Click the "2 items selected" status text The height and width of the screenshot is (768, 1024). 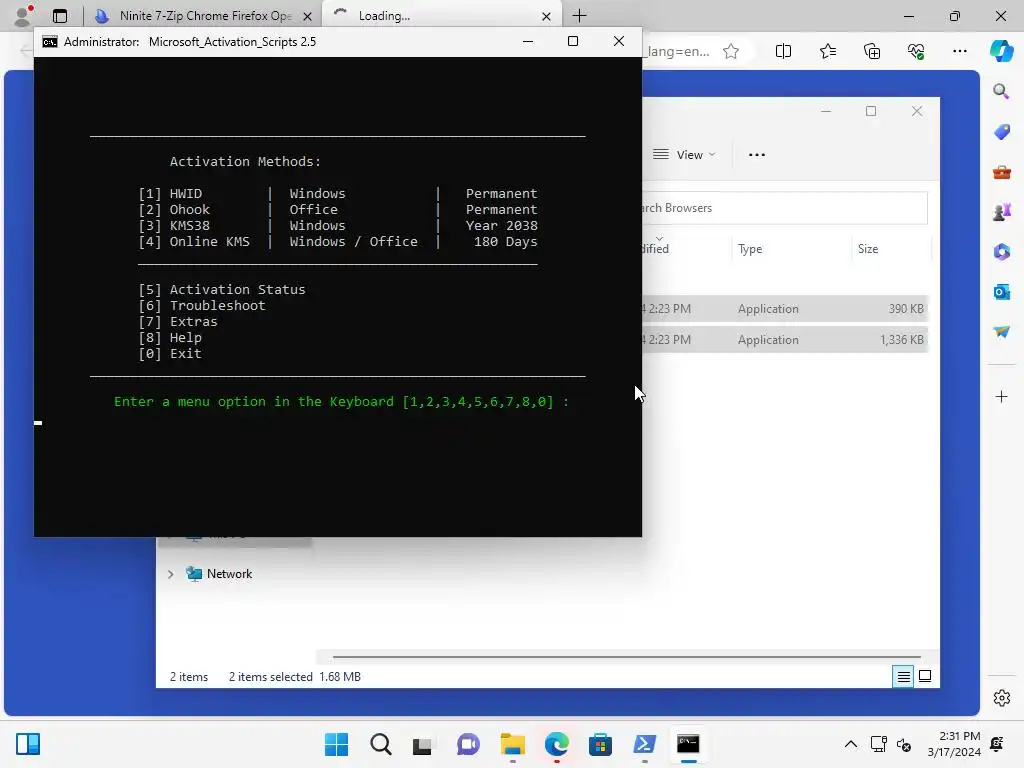coord(270,677)
